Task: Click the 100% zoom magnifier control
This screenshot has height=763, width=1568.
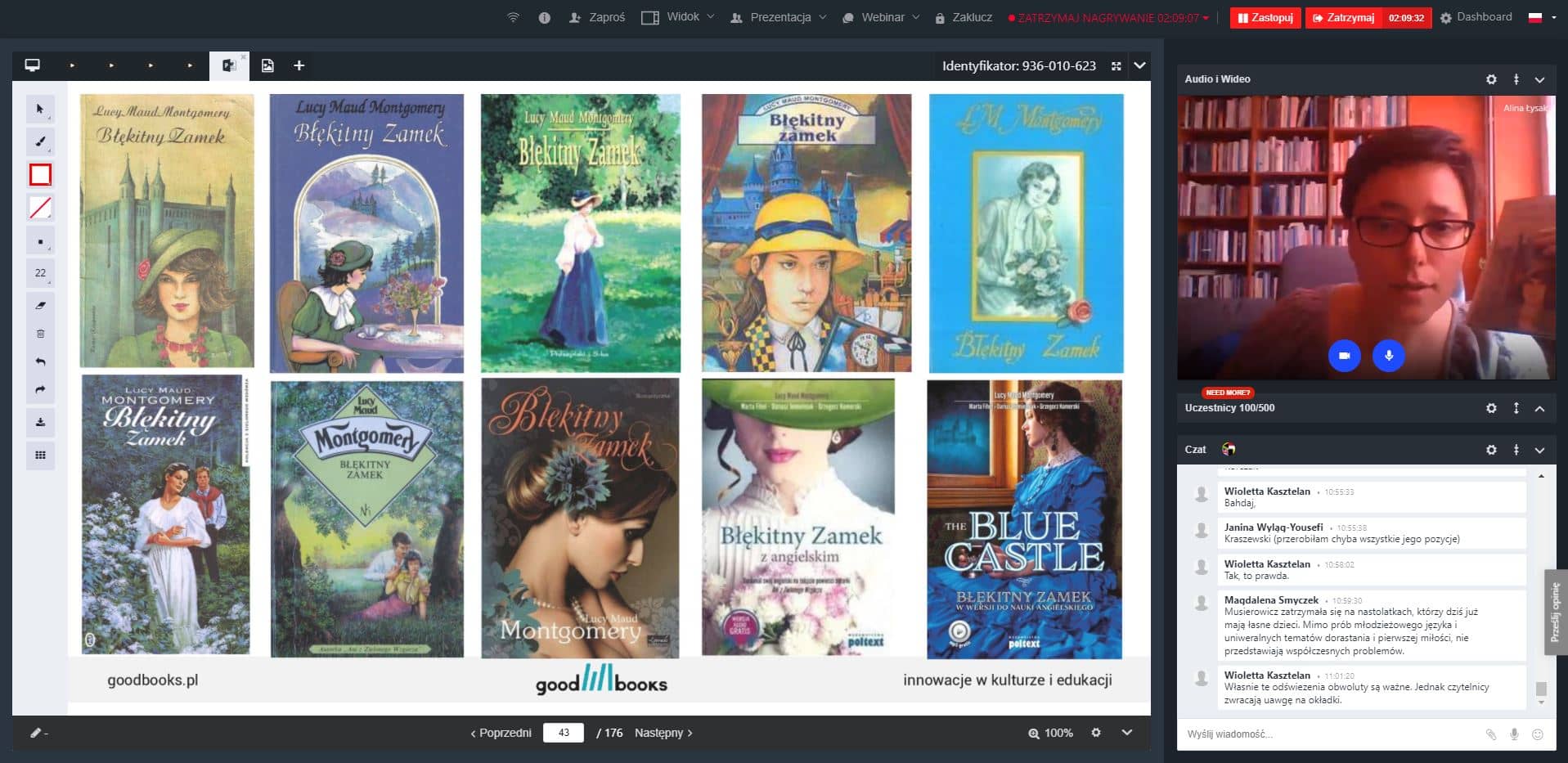Action: click(x=1050, y=733)
